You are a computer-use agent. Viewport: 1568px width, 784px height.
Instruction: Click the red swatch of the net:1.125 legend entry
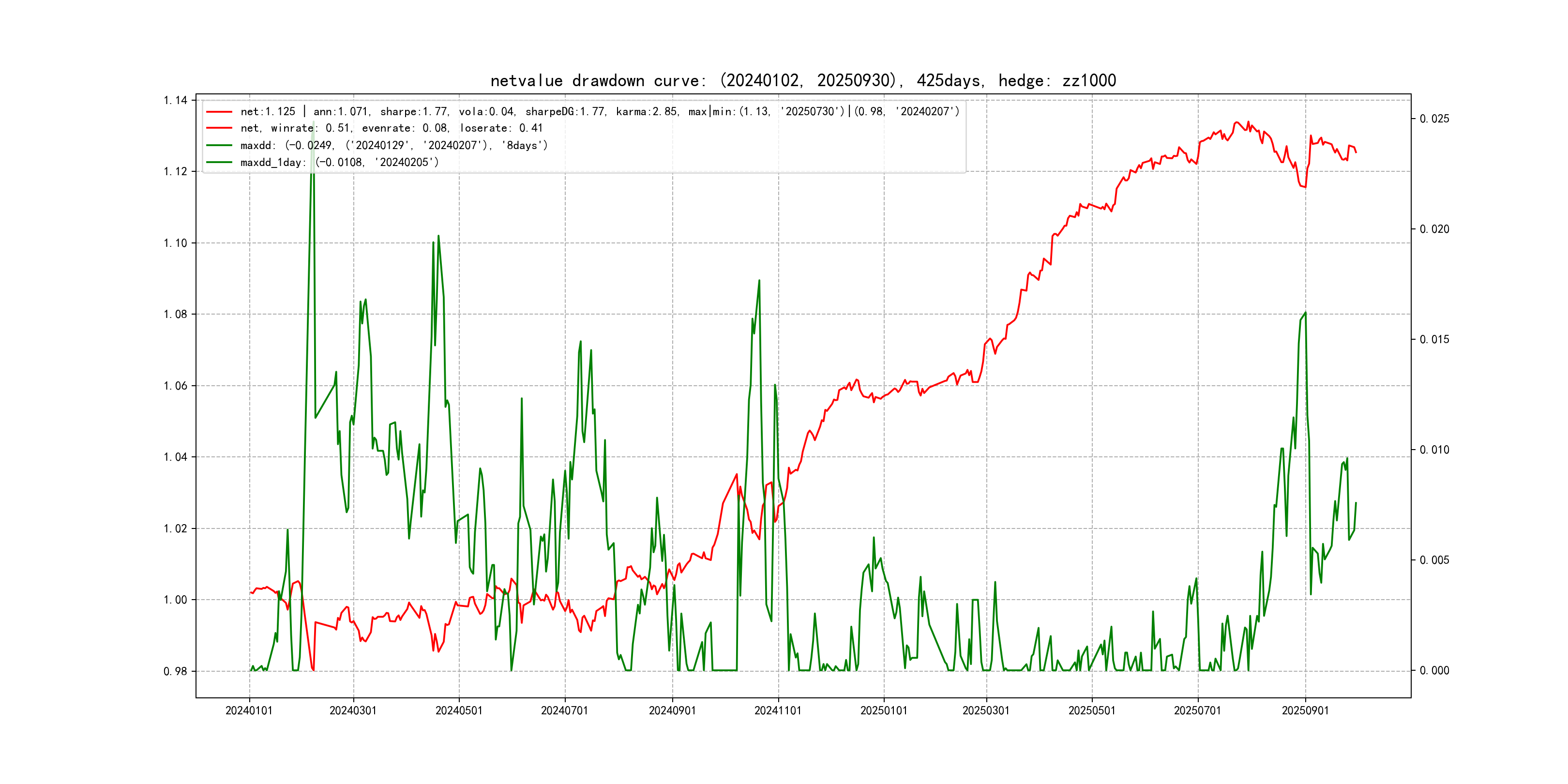click(x=219, y=112)
